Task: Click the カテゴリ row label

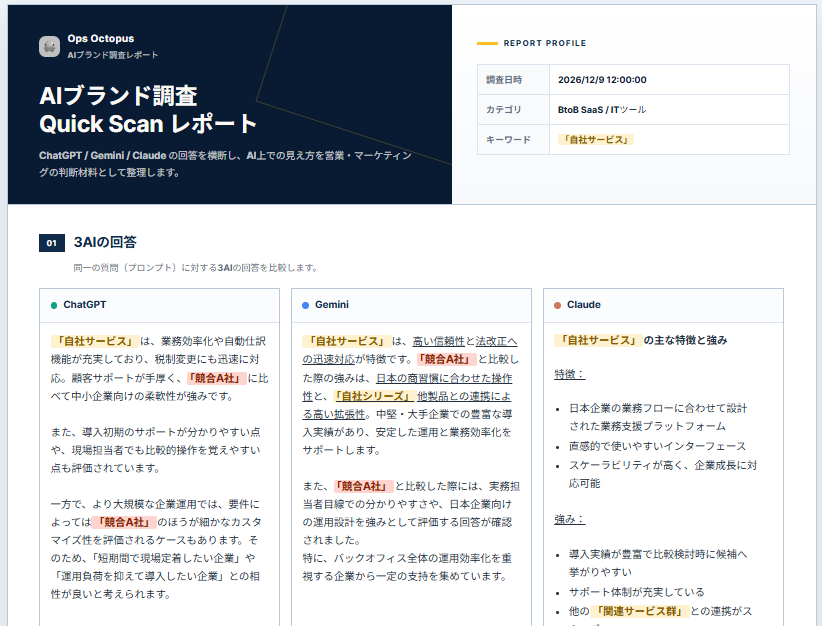Action: (x=503, y=110)
